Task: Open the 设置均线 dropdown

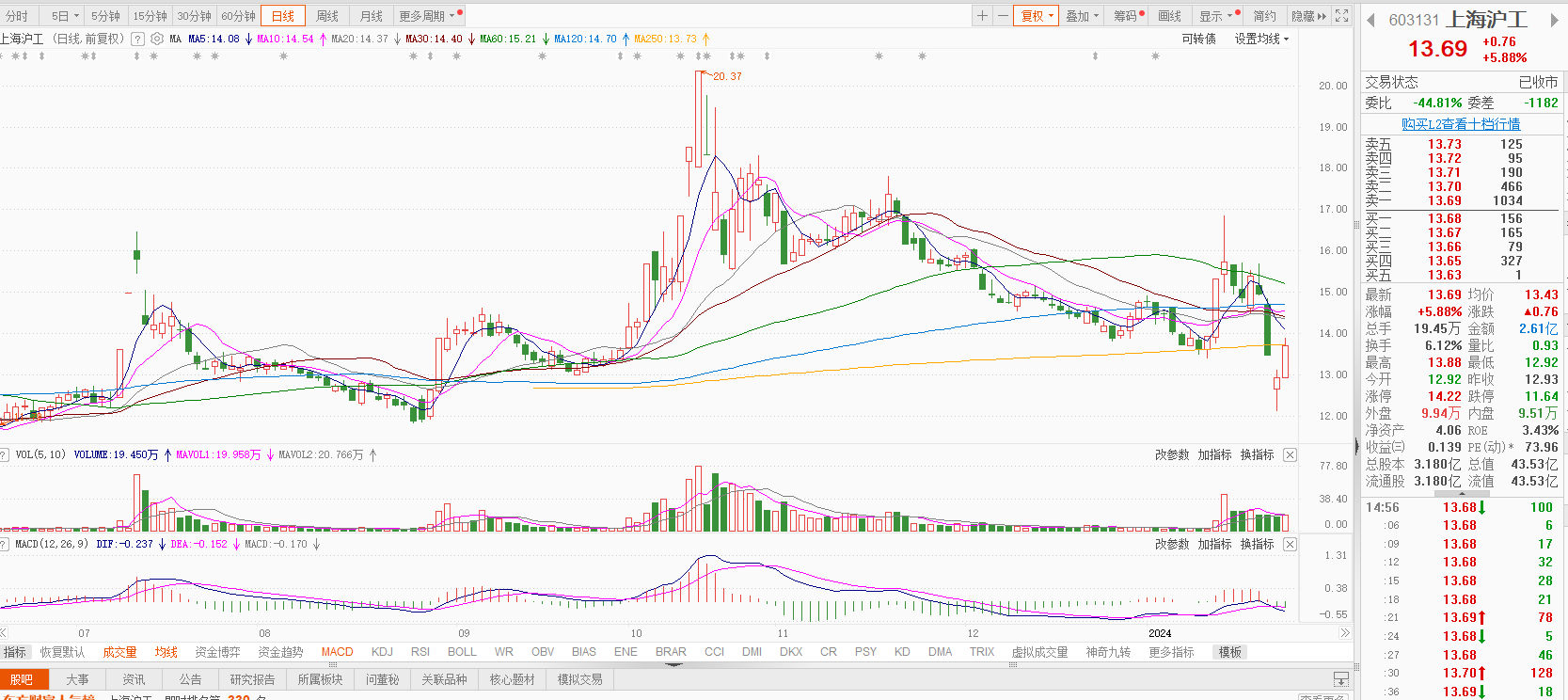Action: [1261, 39]
